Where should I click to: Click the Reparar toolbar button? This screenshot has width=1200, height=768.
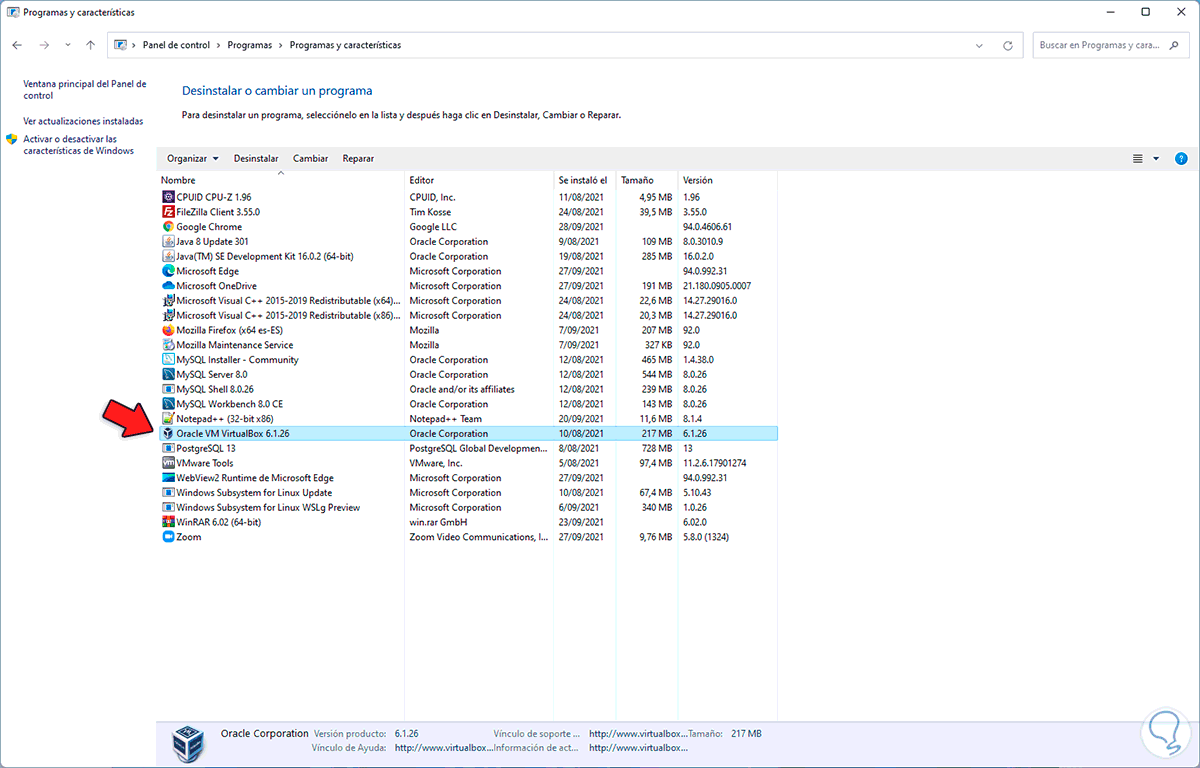click(x=358, y=158)
